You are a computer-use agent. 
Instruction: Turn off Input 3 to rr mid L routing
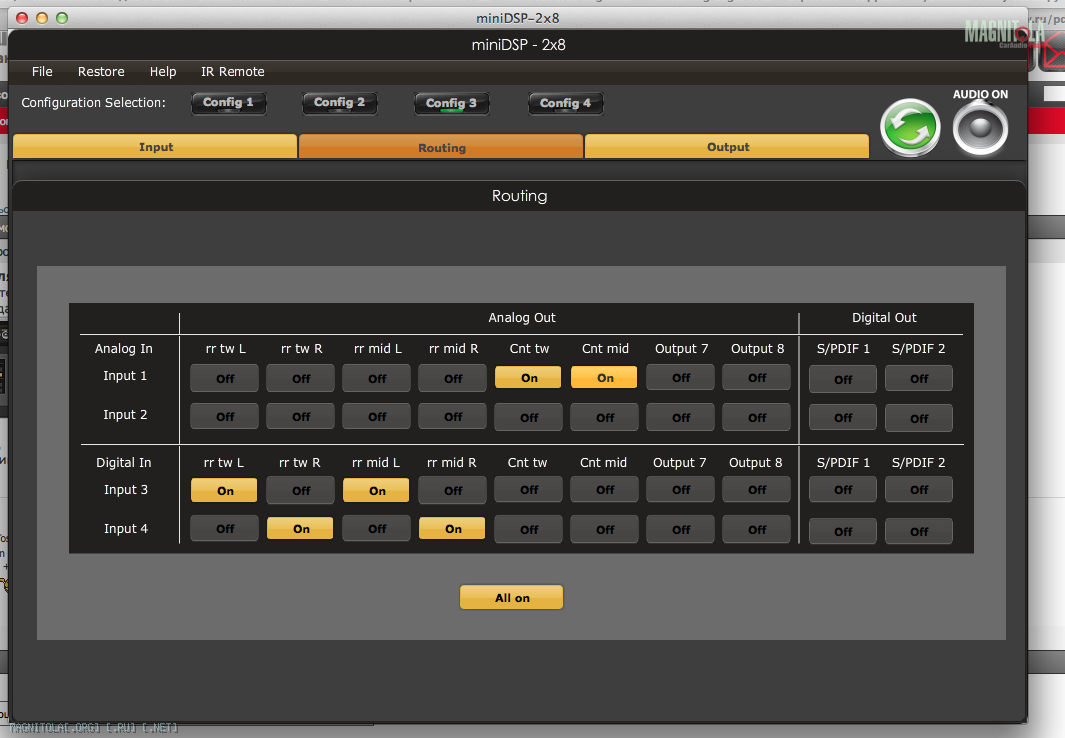(x=377, y=490)
